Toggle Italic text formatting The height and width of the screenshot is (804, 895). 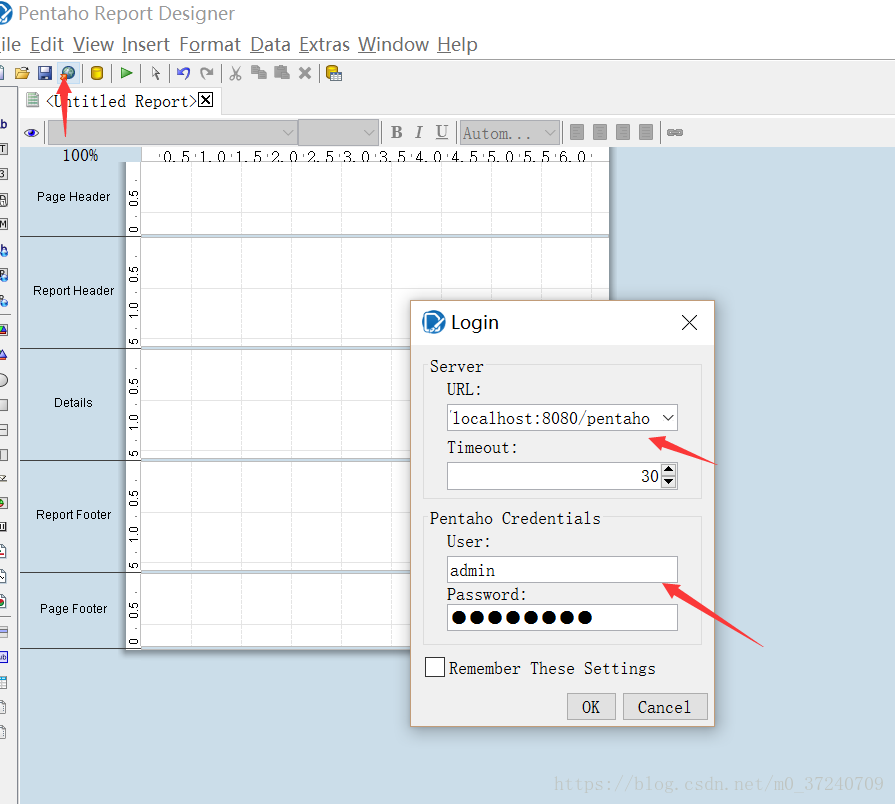click(x=419, y=132)
